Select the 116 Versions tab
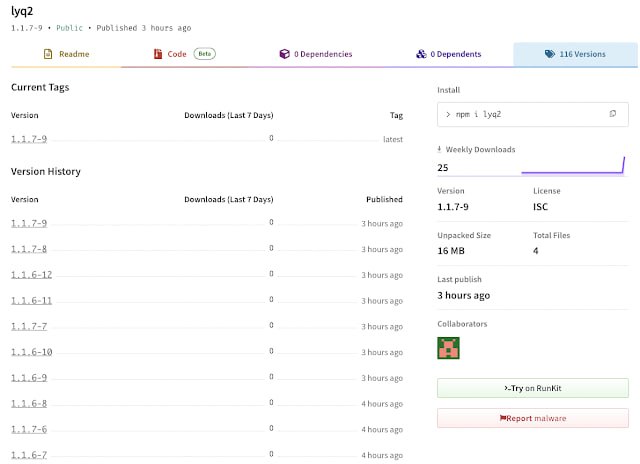 pyautogui.click(x=576, y=54)
